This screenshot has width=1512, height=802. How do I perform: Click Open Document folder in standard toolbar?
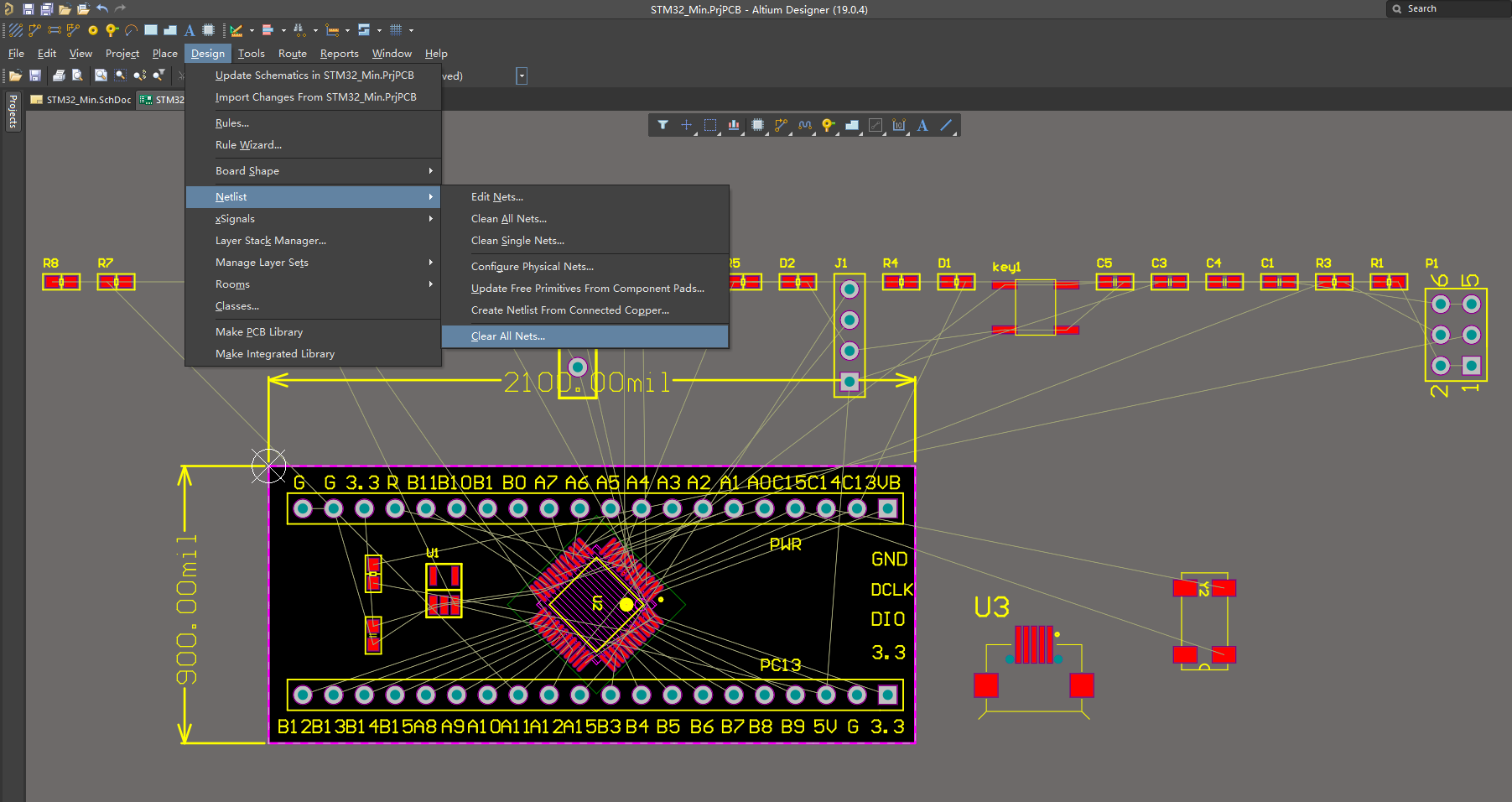click(15, 76)
